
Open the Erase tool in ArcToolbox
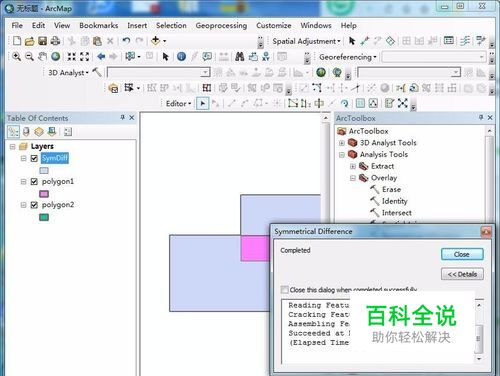[391, 189]
